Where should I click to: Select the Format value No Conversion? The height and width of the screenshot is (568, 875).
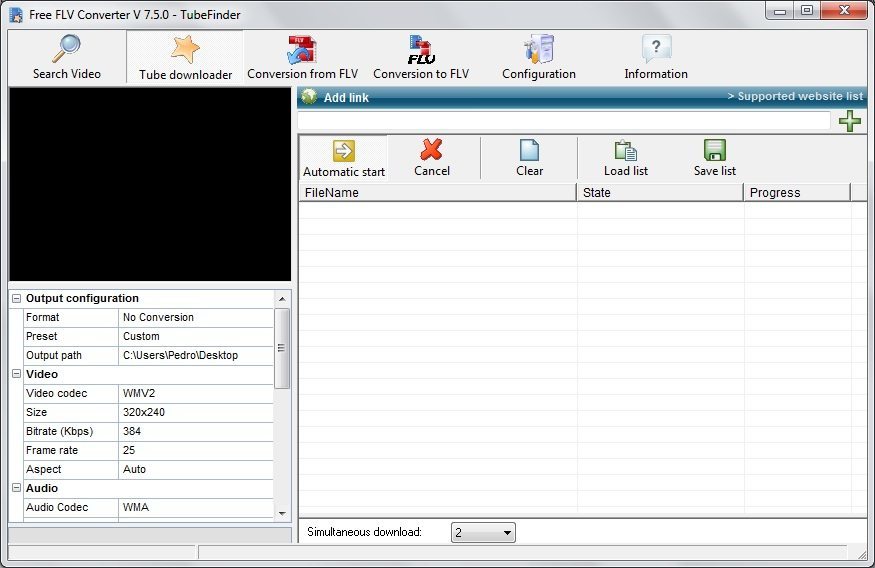click(196, 317)
